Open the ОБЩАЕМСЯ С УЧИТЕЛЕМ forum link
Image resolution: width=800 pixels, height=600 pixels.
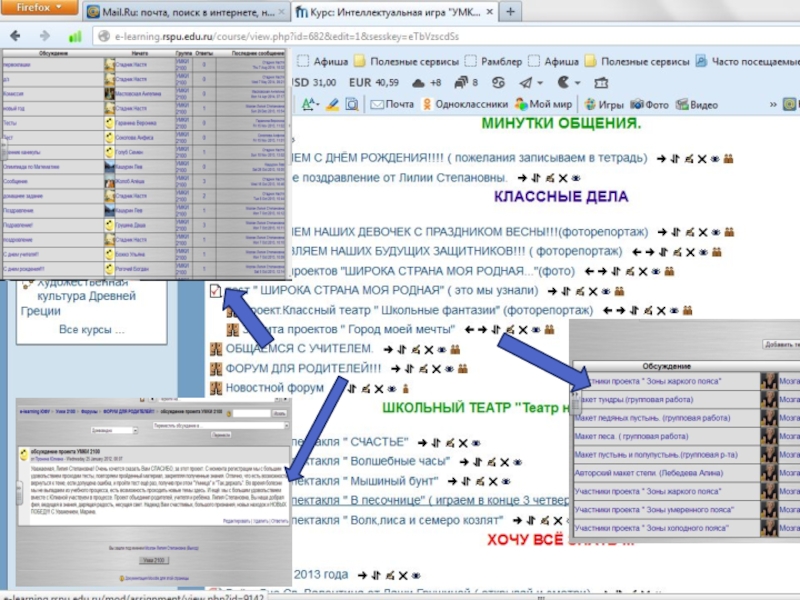click(x=299, y=349)
